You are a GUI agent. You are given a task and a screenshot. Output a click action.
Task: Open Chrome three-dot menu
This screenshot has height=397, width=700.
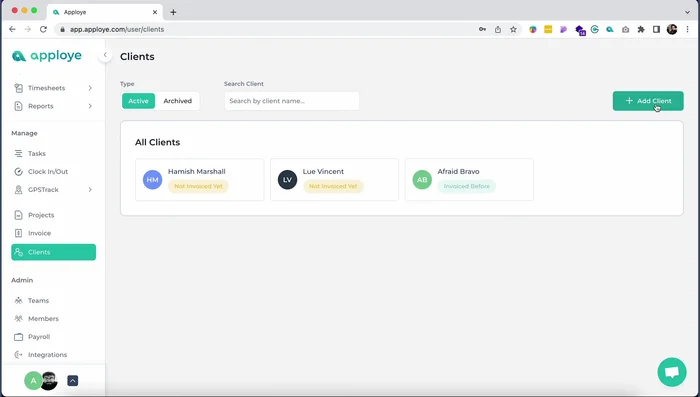click(688, 29)
